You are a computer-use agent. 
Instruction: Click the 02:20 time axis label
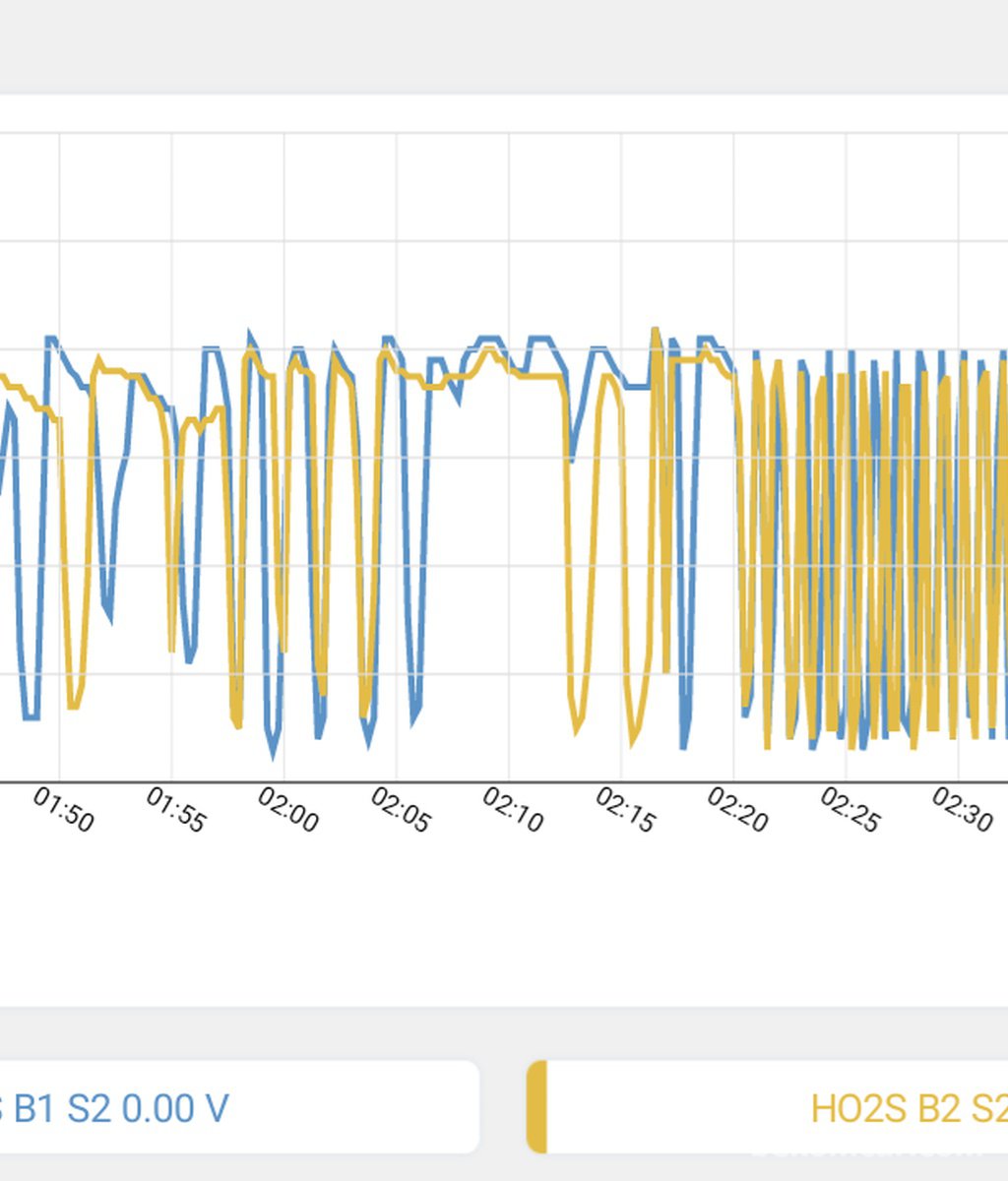coord(737,810)
